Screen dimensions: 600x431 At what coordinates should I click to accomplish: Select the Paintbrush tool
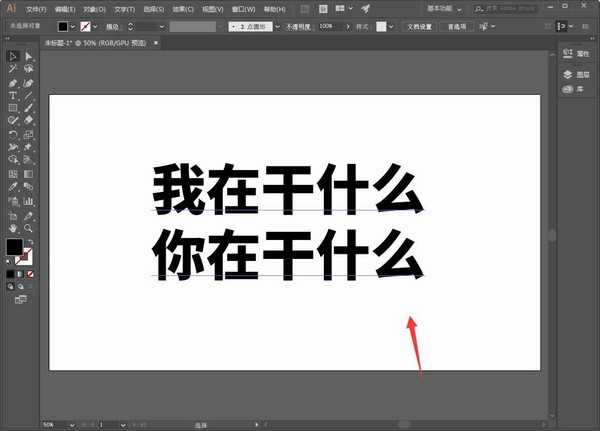coord(28,108)
